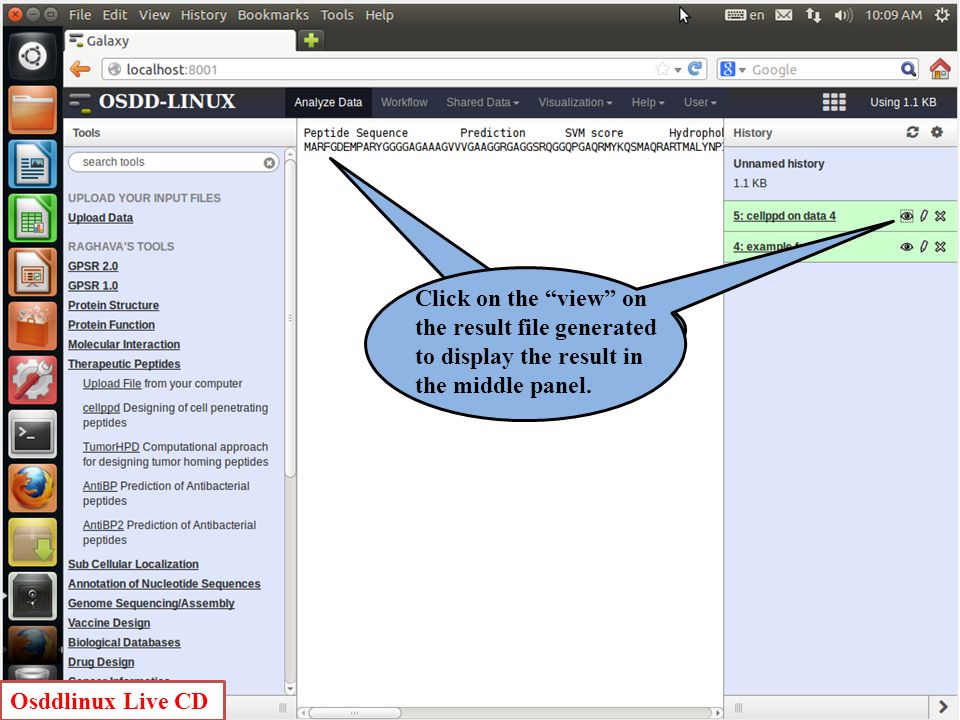The width and height of the screenshot is (960, 720).
Task: Click the Google search magnifier icon
Action: [908, 69]
